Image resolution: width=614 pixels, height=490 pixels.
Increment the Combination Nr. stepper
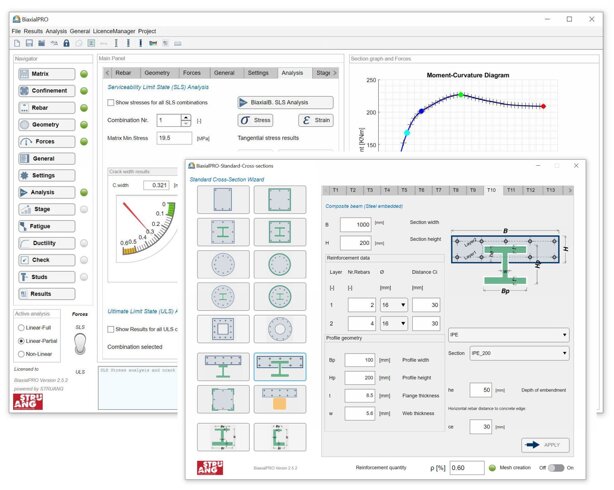click(x=186, y=117)
